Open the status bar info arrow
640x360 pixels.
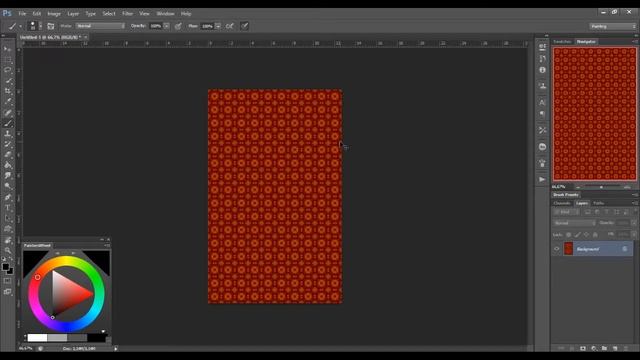click(x=116, y=349)
